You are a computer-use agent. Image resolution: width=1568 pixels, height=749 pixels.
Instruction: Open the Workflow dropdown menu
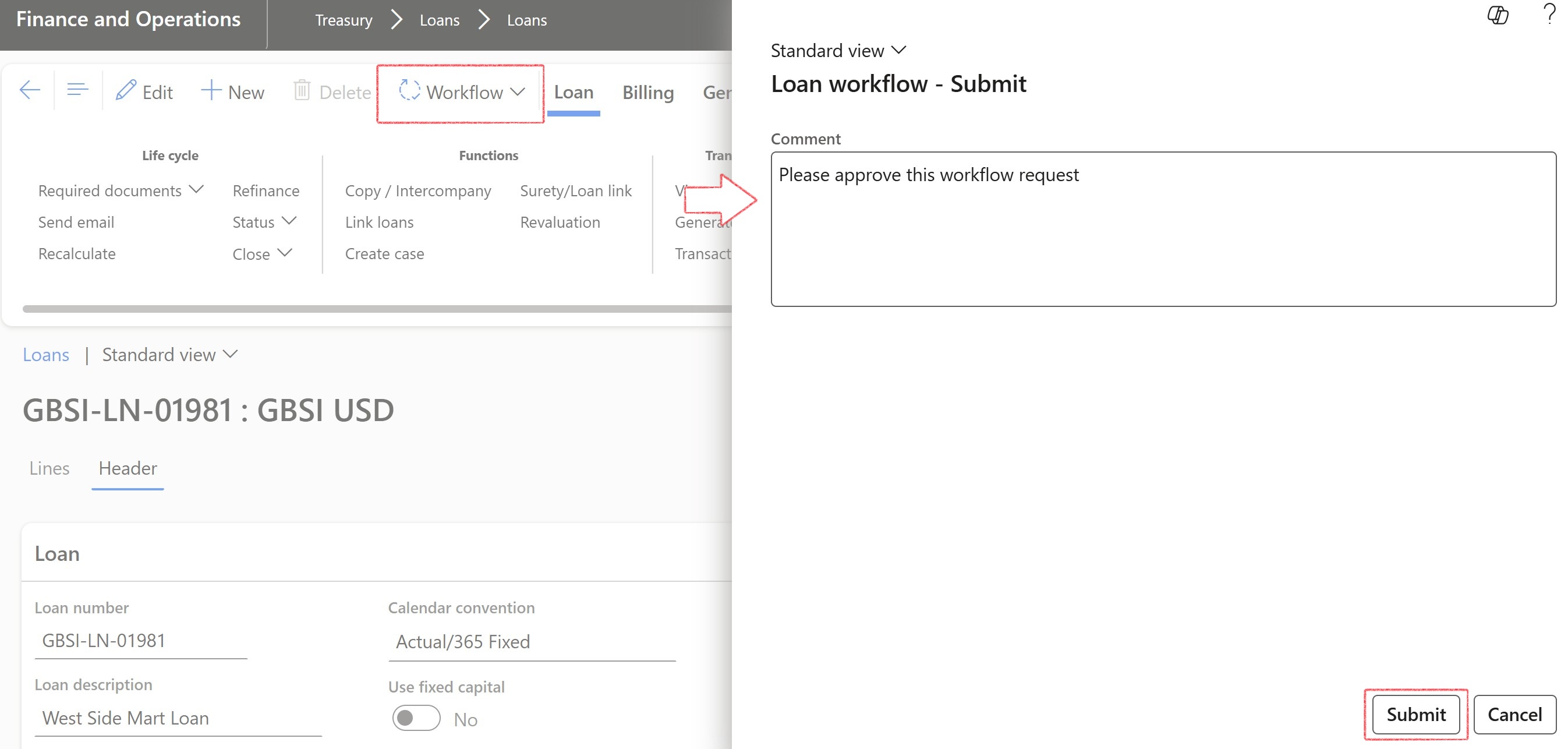tap(461, 92)
